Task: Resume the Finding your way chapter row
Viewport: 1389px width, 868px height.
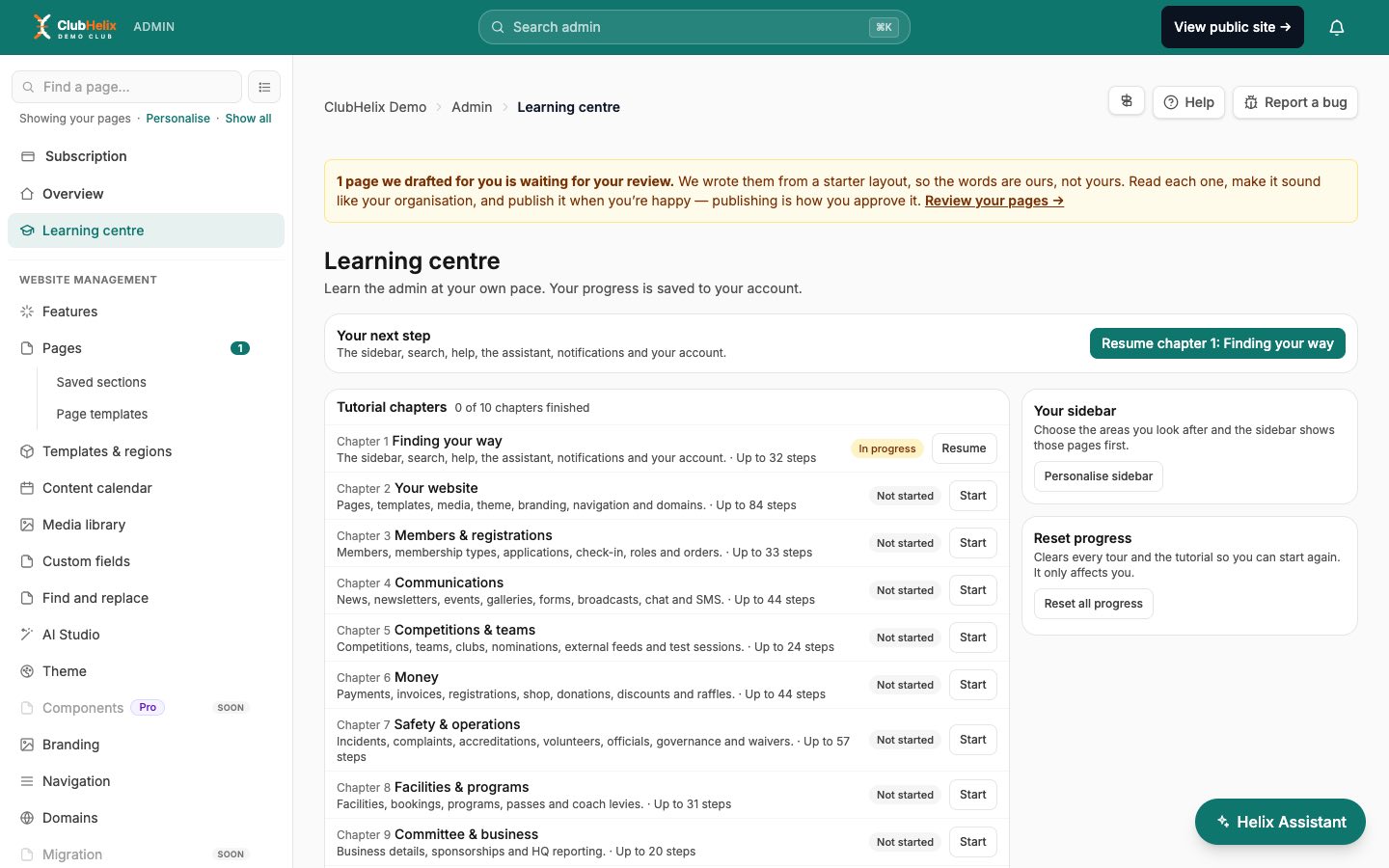Action: tap(964, 448)
